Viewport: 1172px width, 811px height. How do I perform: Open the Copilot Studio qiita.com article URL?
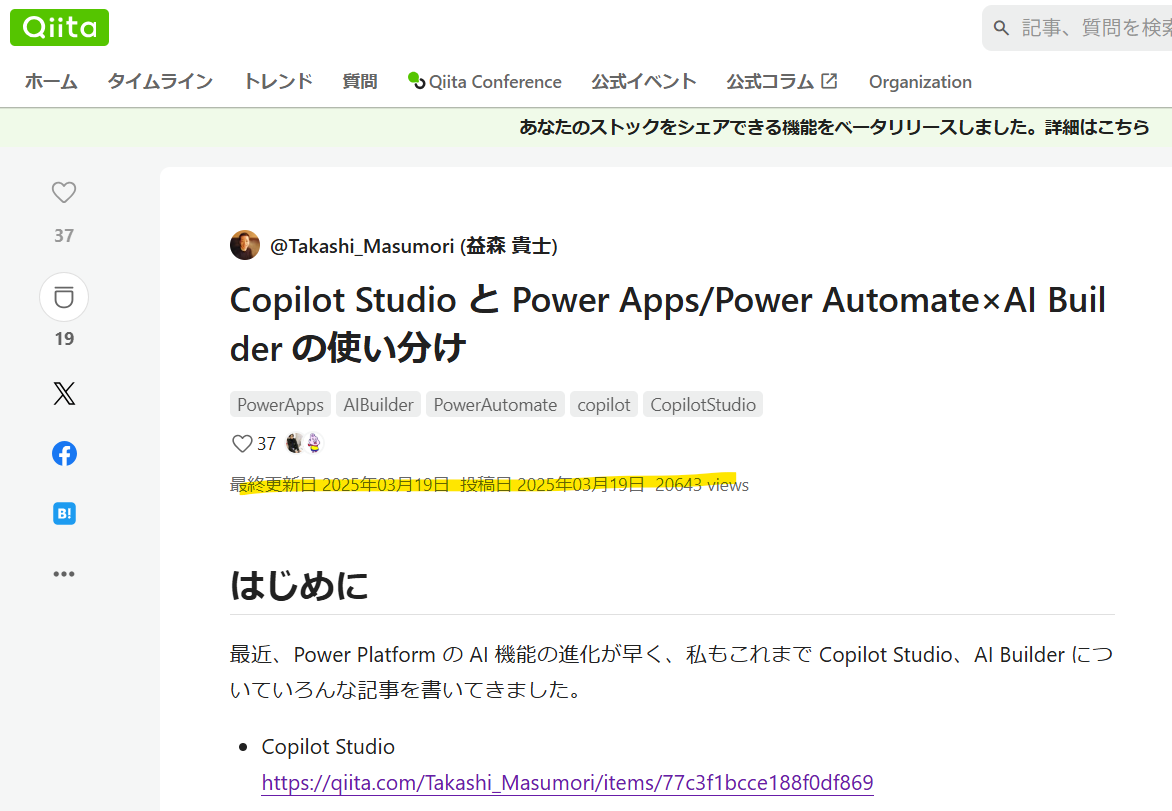(x=567, y=783)
